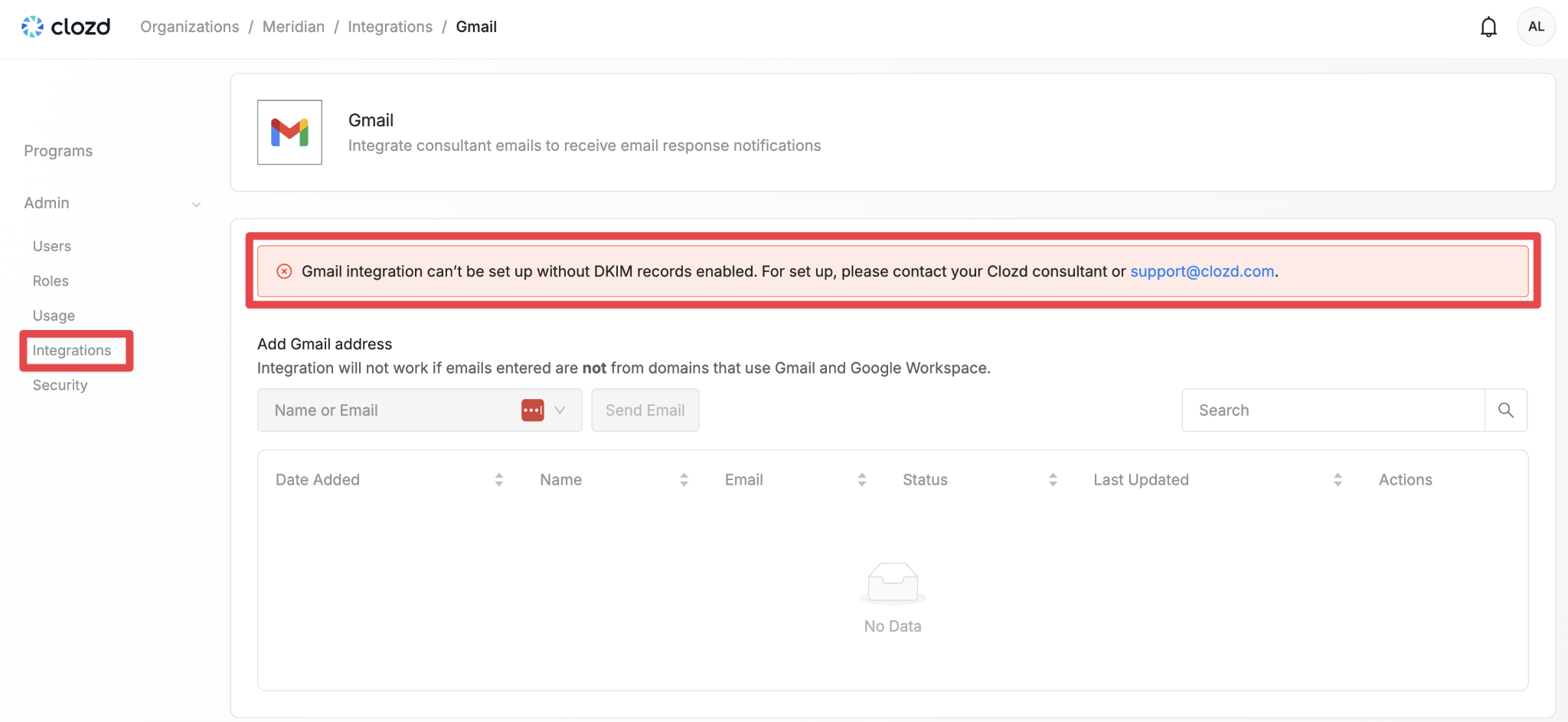Click the error circle icon in alert
Viewport: 1568px width, 722px height.
(x=284, y=272)
